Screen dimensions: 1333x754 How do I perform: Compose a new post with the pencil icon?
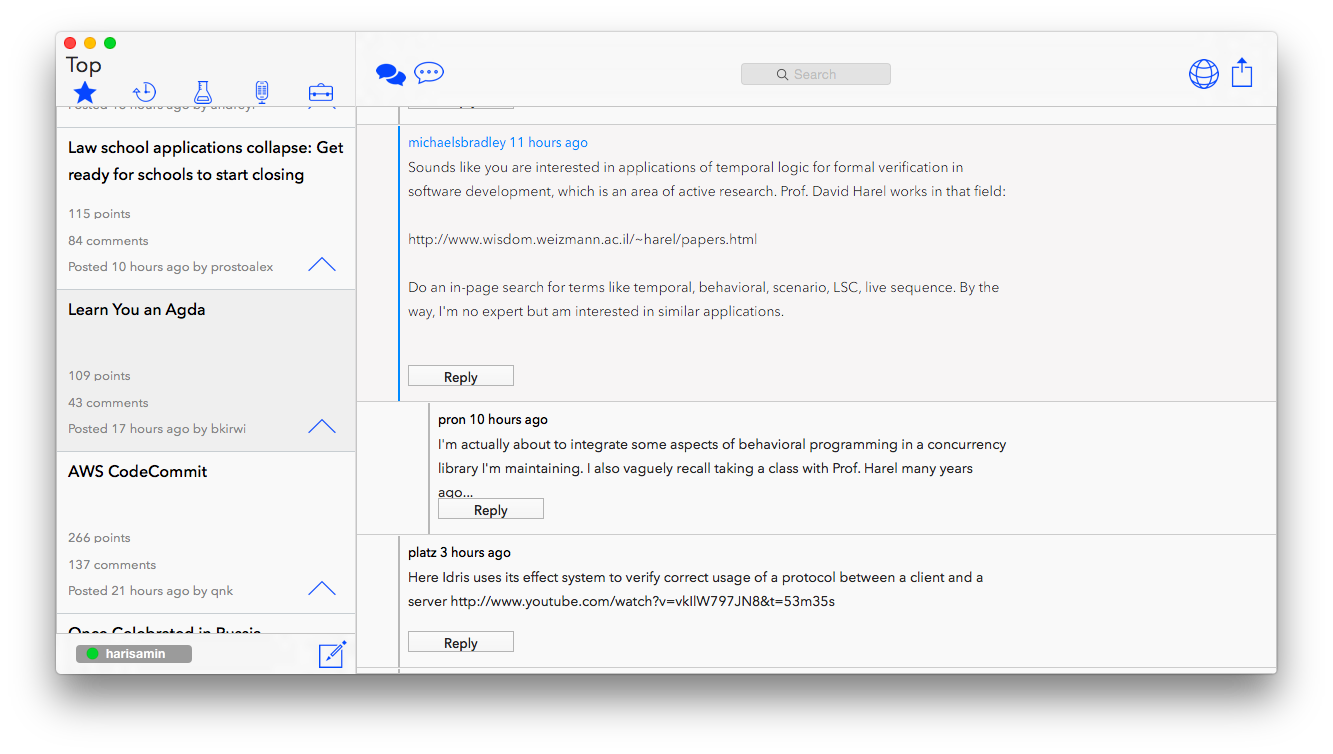point(333,653)
